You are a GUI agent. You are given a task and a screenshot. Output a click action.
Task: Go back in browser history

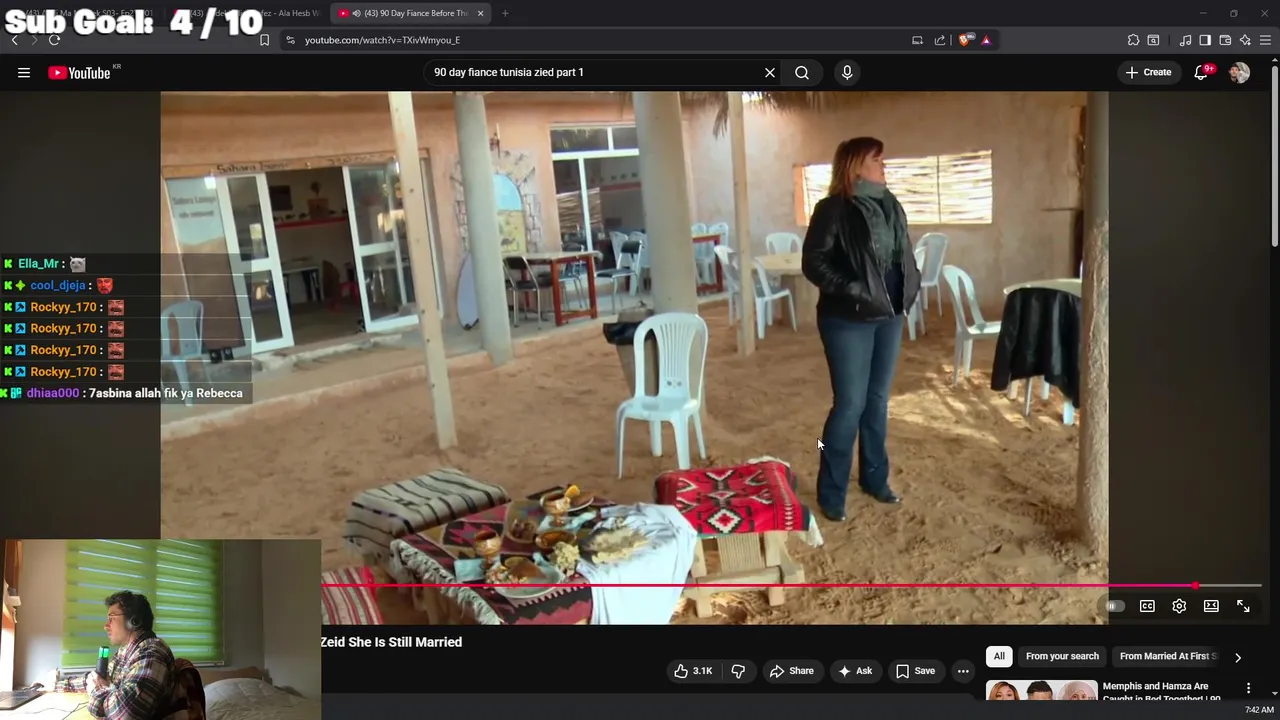(x=14, y=40)
